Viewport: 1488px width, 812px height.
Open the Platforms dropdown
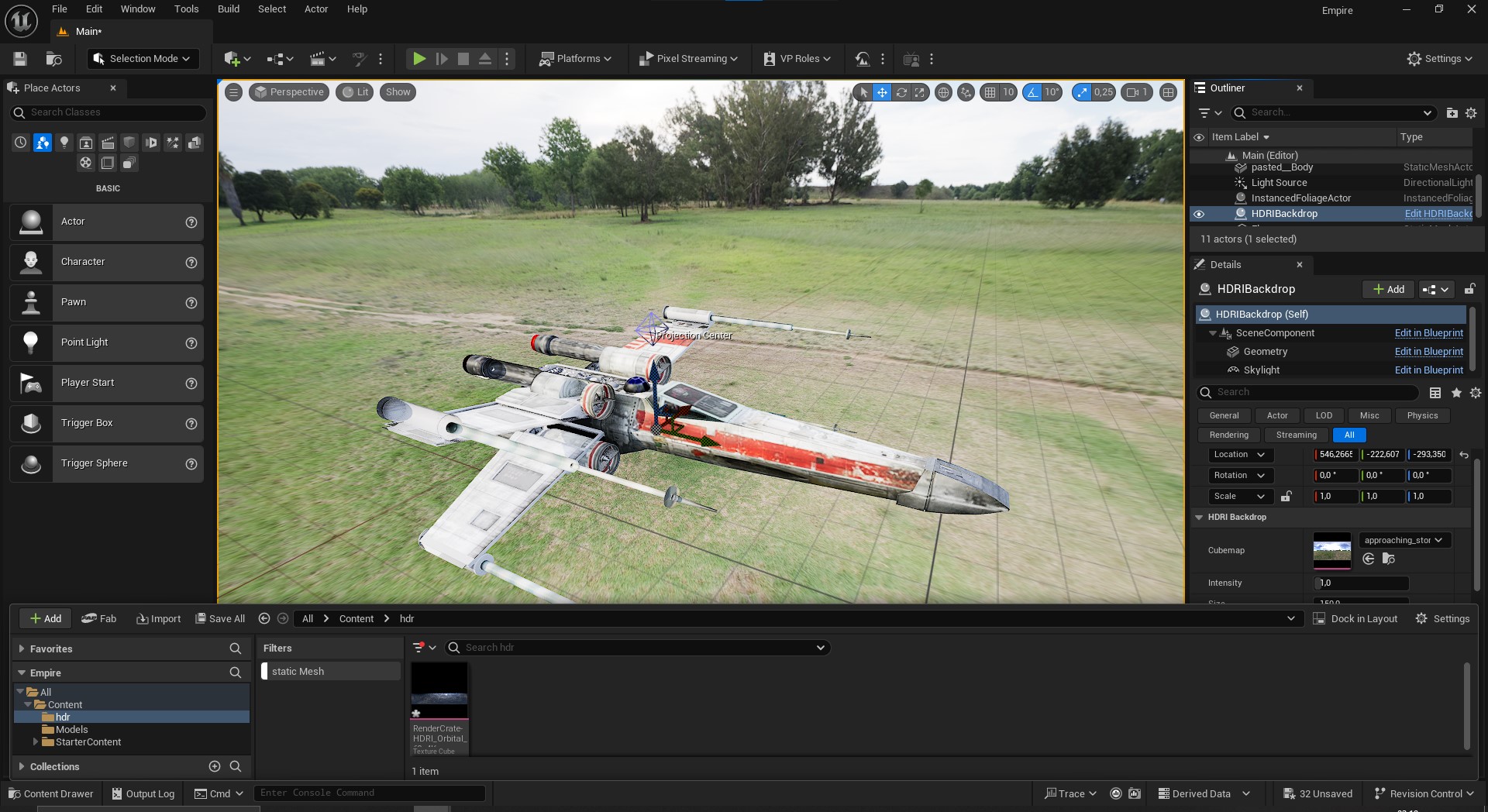click(x=575, y=59)
